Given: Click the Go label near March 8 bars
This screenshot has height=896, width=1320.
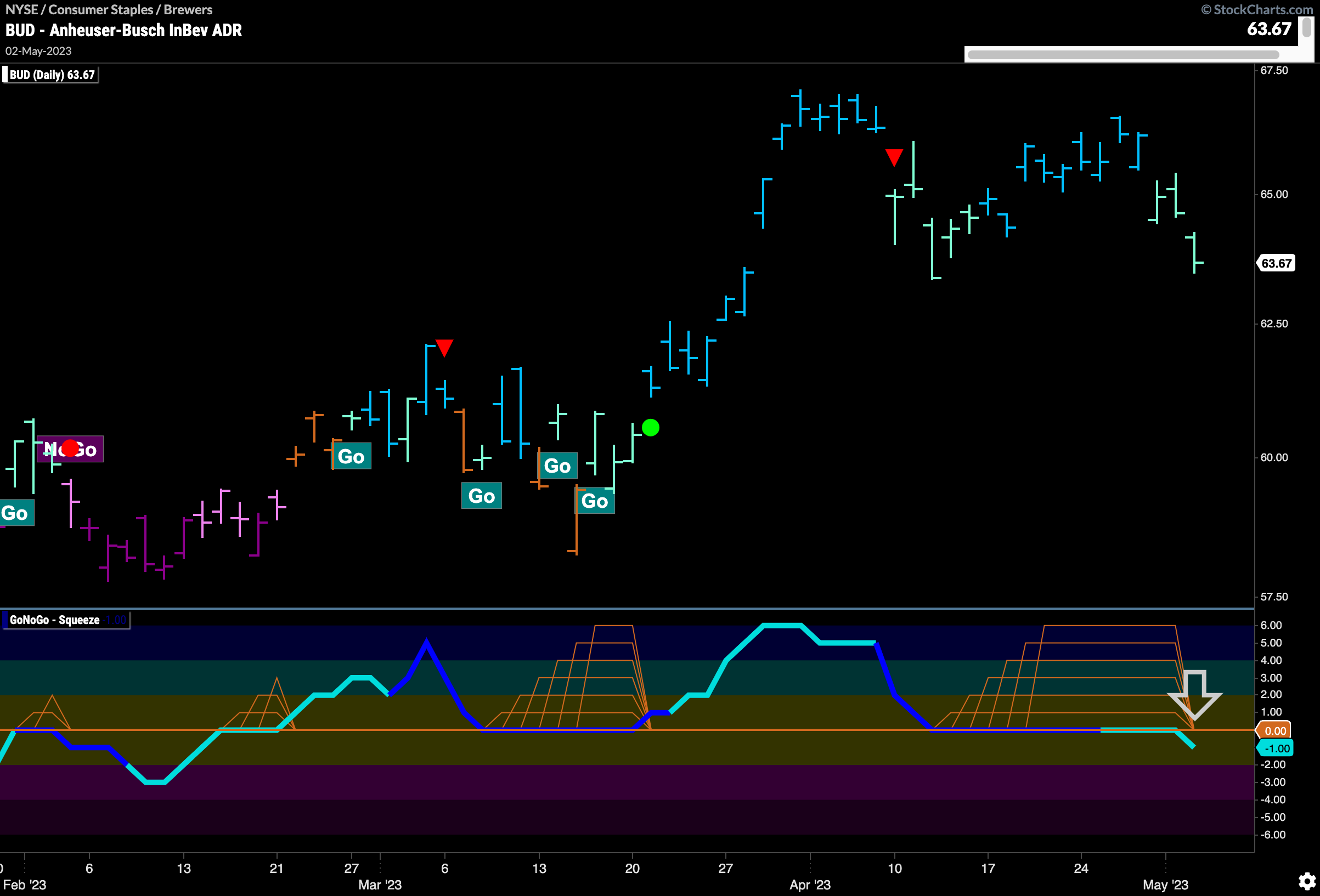Looking at the screenshot, I should click(482, 496).
